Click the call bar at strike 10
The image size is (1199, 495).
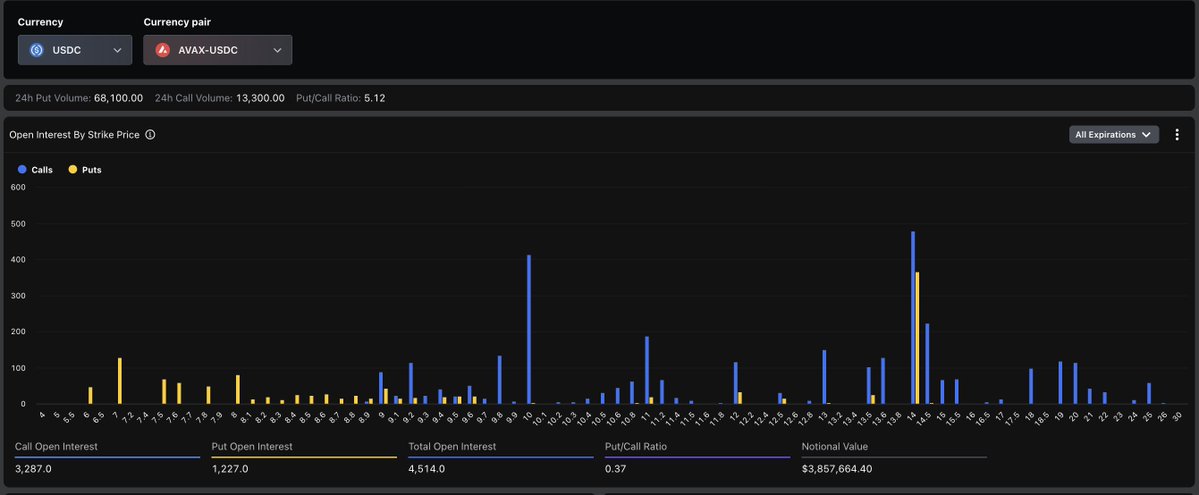tap(529, 330)
